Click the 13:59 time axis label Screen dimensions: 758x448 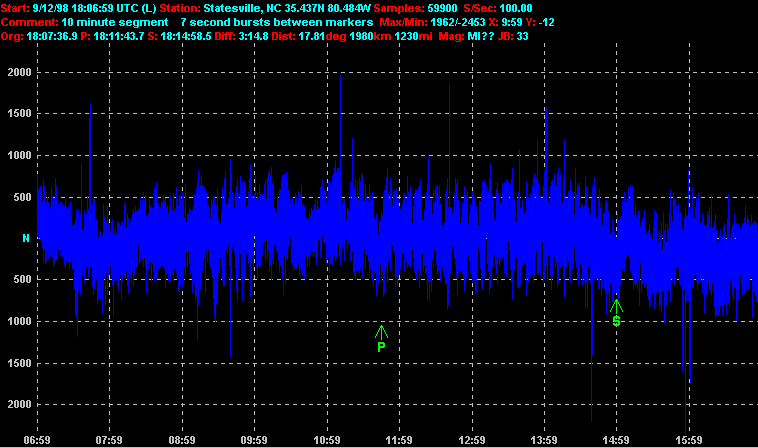pyautogui.click(x=544, y=440)
